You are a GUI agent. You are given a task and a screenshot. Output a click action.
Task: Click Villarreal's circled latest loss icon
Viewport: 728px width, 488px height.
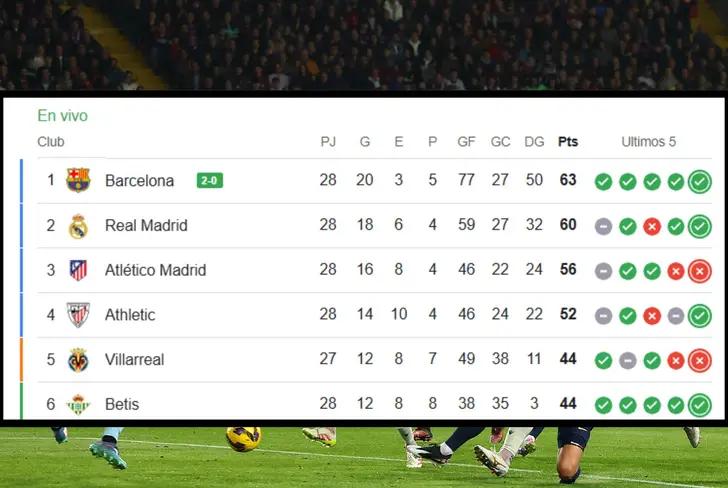[700, 359]
